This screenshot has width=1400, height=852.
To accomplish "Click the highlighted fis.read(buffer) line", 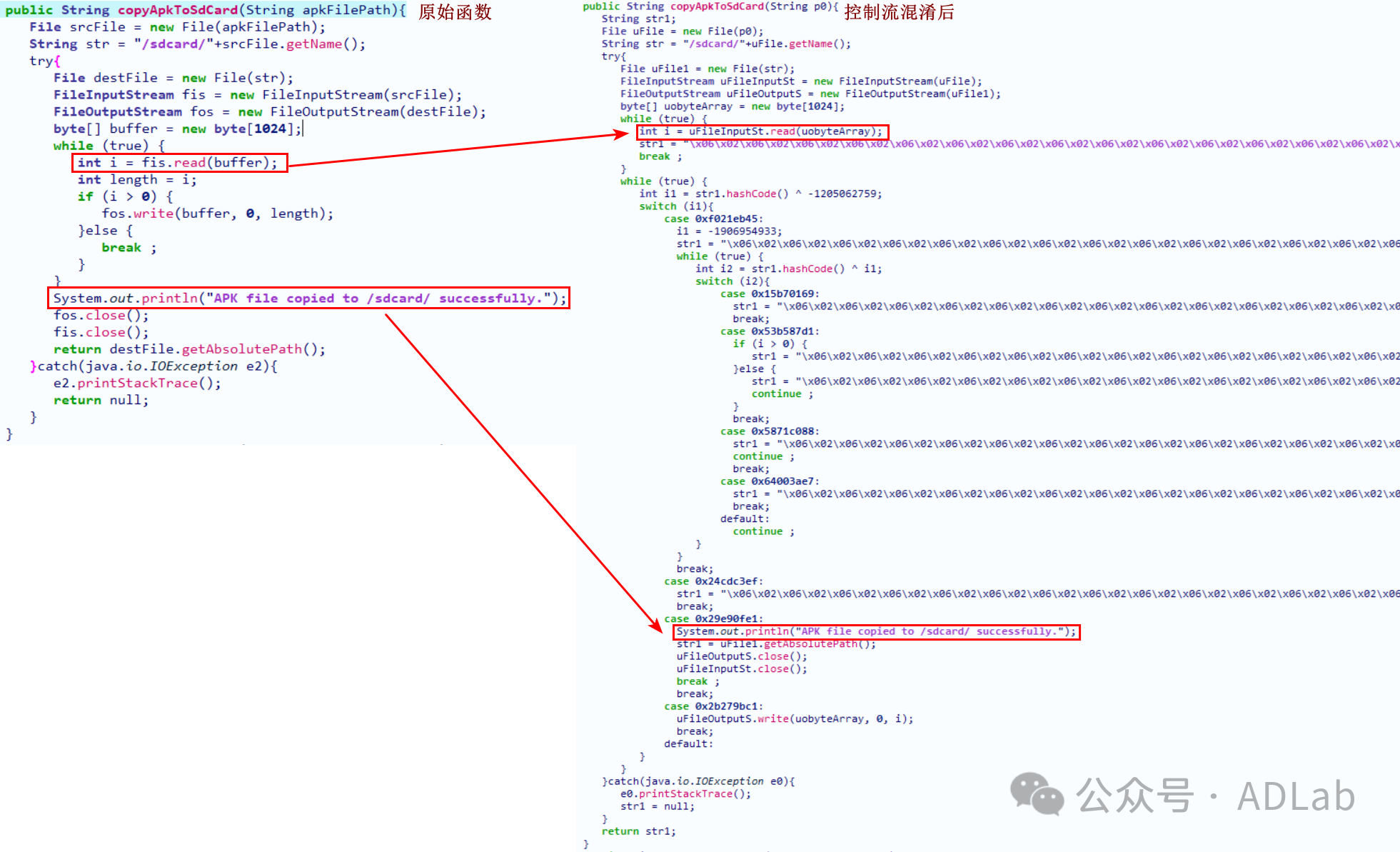I will point(179,163).
